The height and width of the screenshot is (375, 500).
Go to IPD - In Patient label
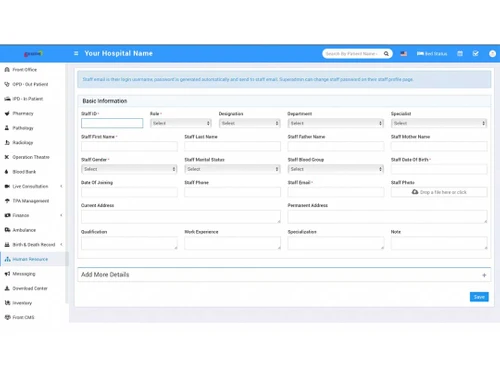click(28, 99)
